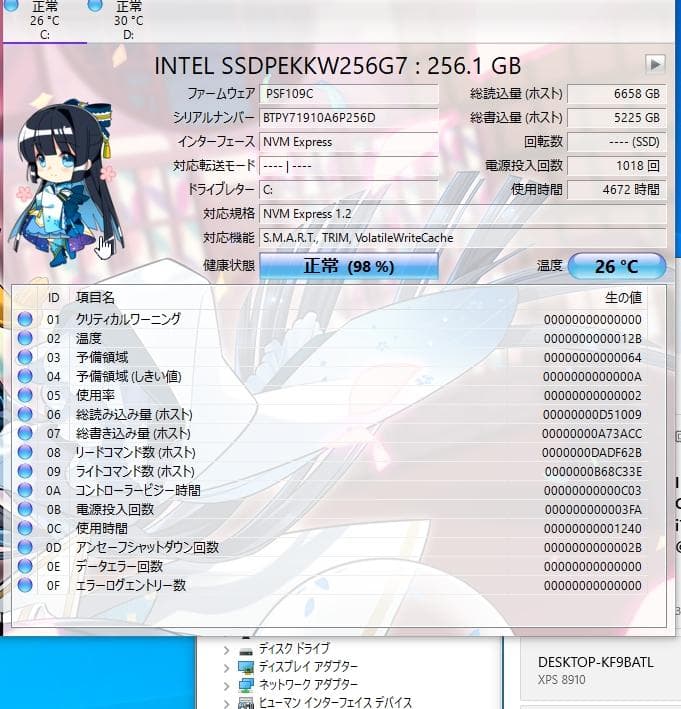Select the クリティカルワーニング attribute name
This screenshot has height=709, width=681.
tap(128, 319)
